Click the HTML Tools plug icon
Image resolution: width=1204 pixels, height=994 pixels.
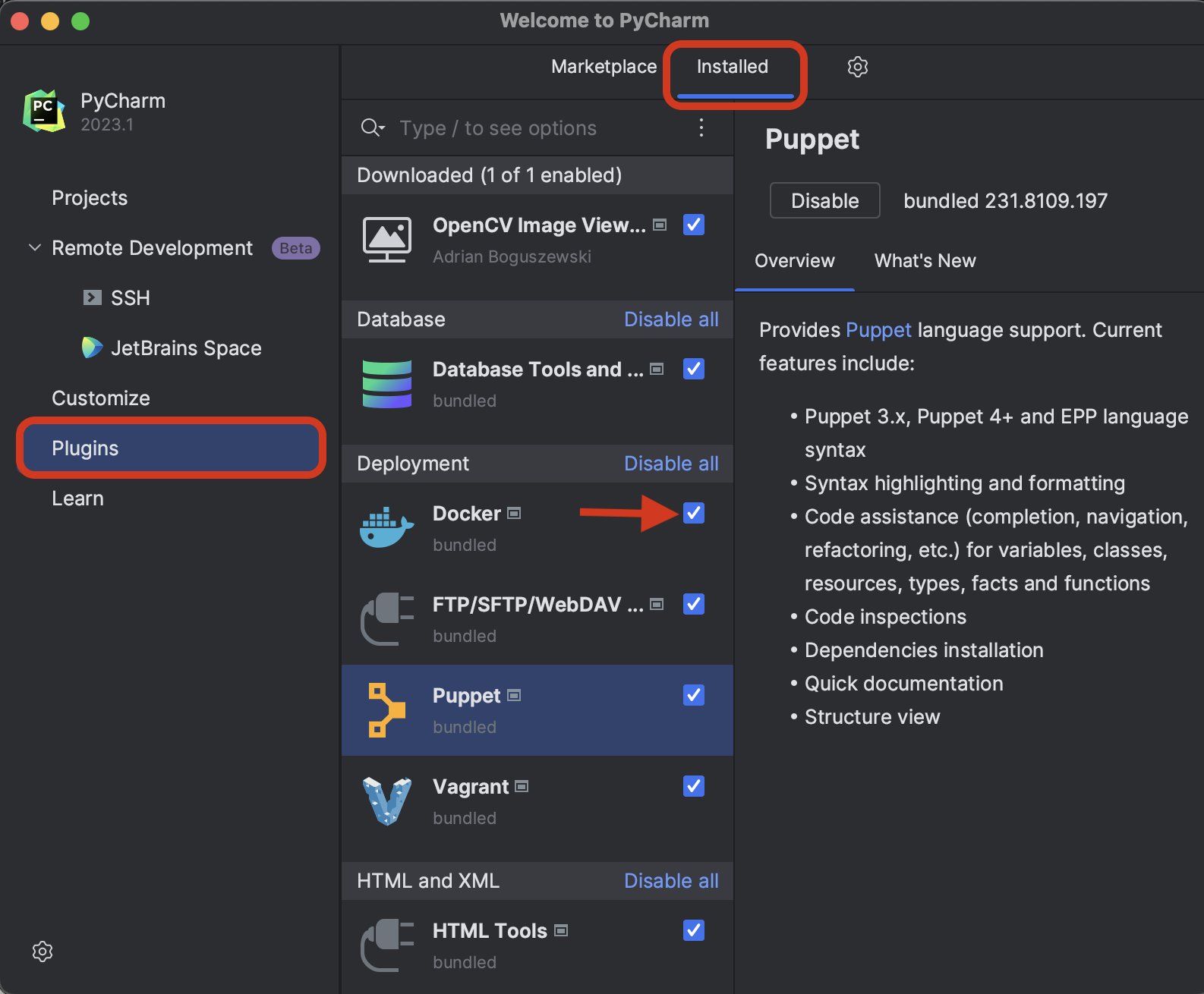point(387,945)
